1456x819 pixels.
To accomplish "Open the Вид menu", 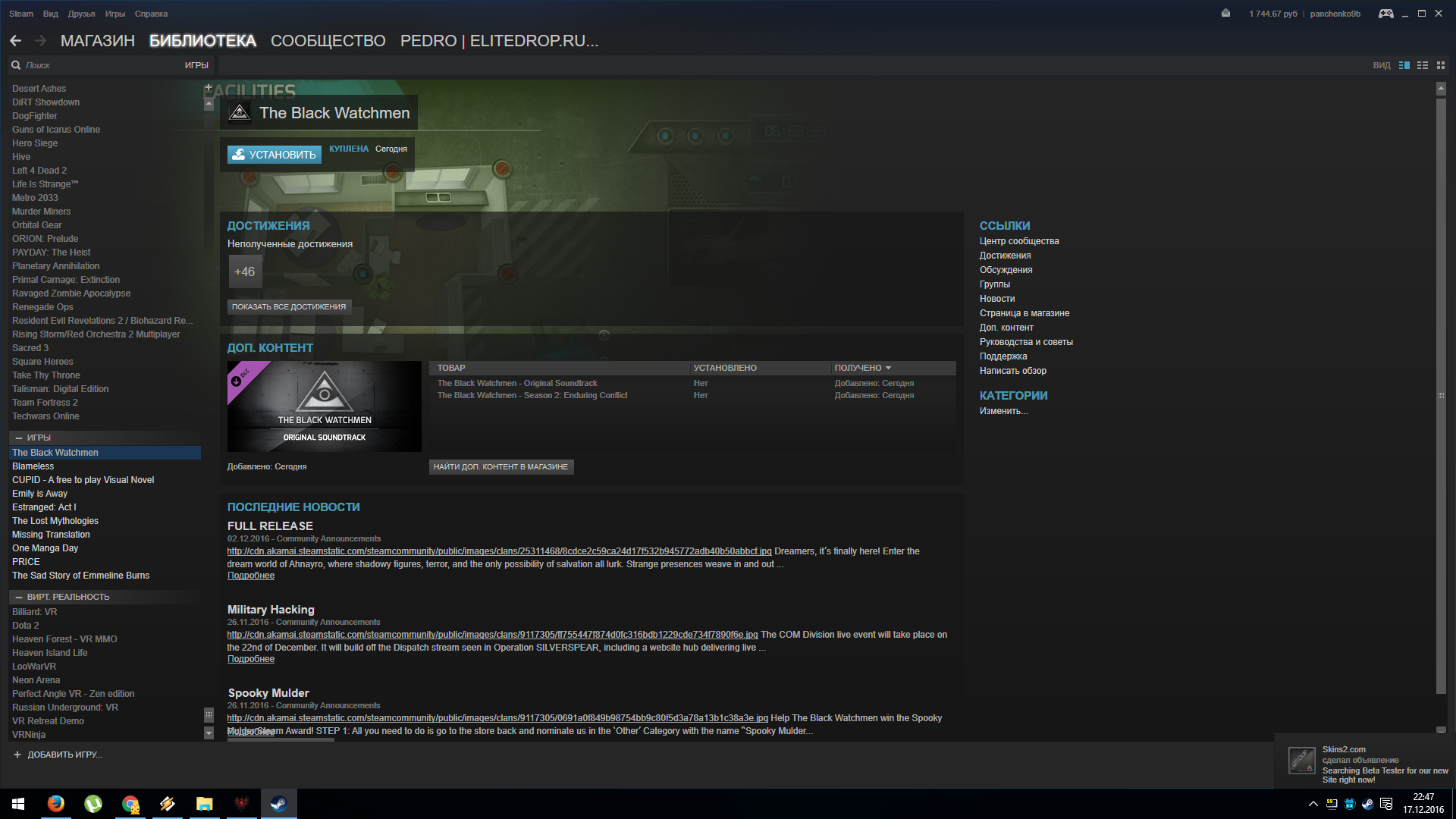I will (51, 14).
